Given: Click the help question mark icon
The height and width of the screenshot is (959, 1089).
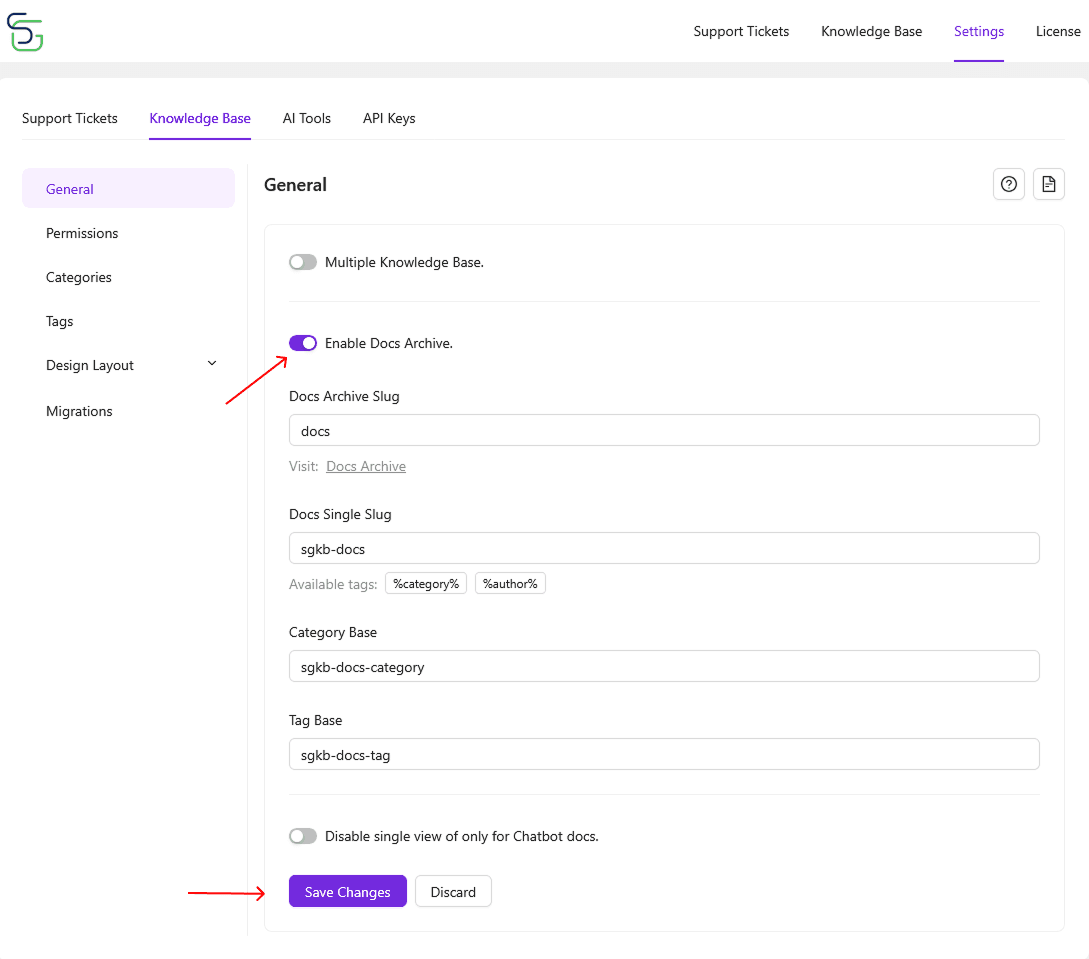Looking at the screenshot, I should coord(1008,184).
